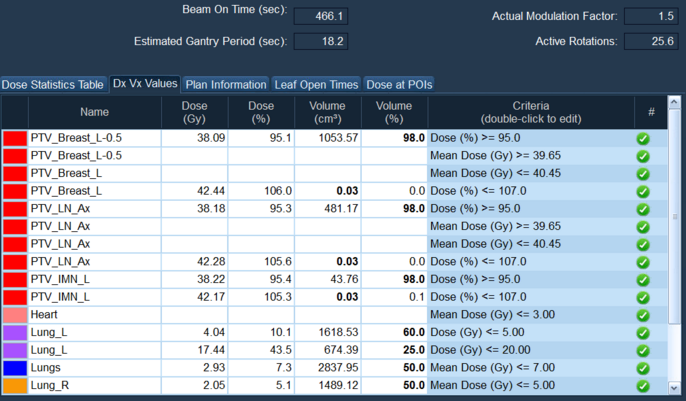The width and height of the screenshot is (686, 401).
Task: Select the Leaf Open Times tab
Action: (x=316, y=85)
